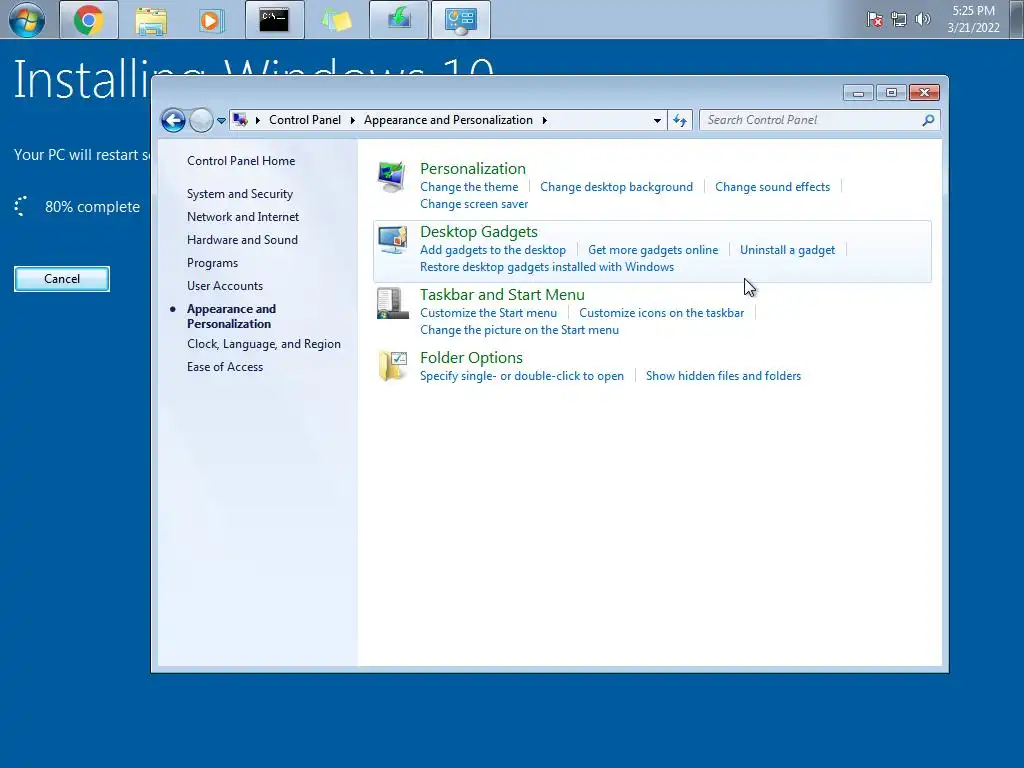Image resolution: width=1024 pixels, height=768 pixels.
Task: Select Appearance and Personalization in sidebar
Action: 231,316
